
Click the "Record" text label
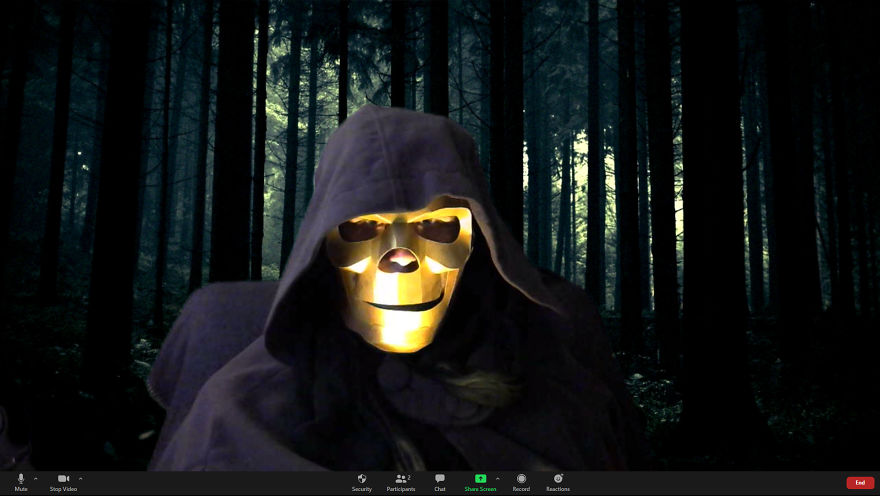[x=521, y=489]
